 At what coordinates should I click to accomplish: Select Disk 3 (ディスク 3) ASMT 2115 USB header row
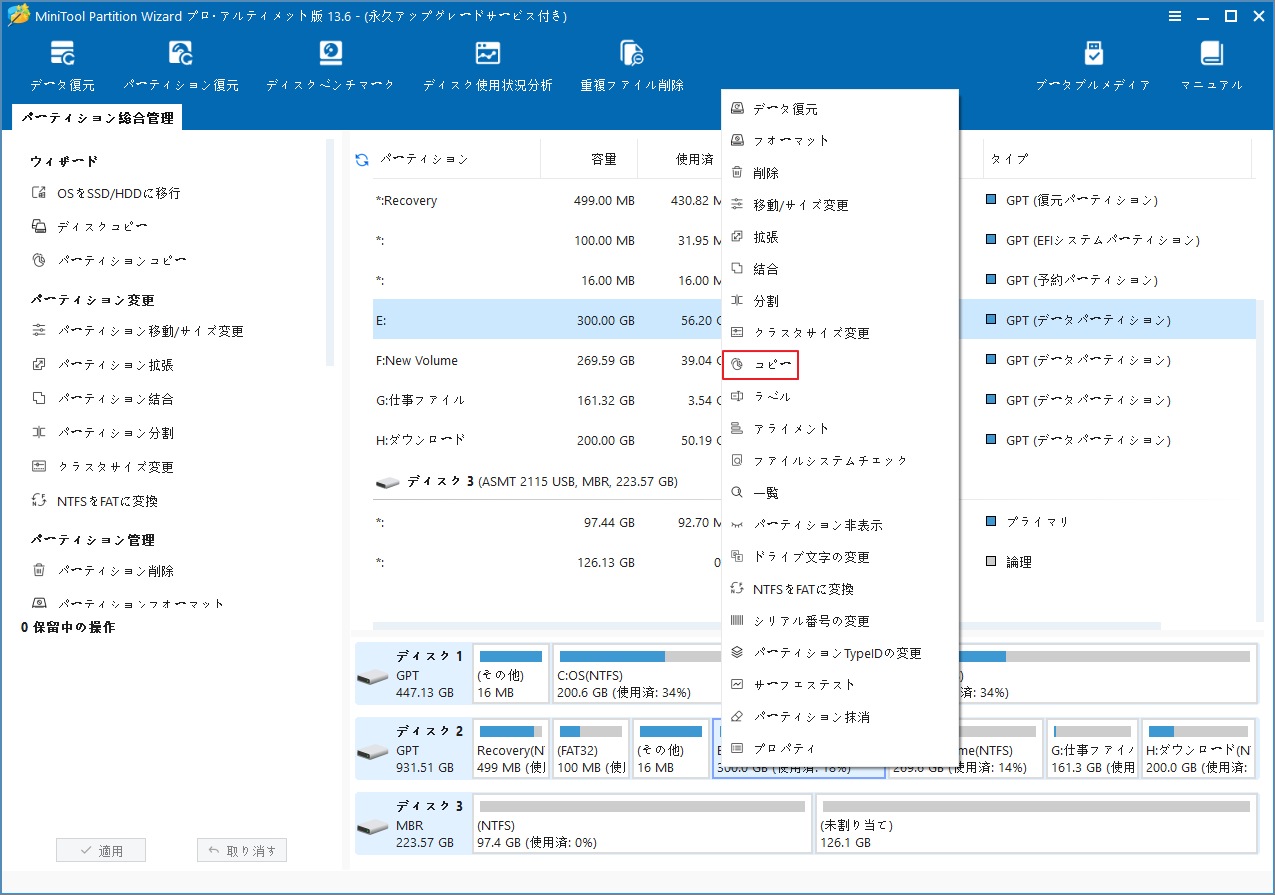[x=547, y=482]
